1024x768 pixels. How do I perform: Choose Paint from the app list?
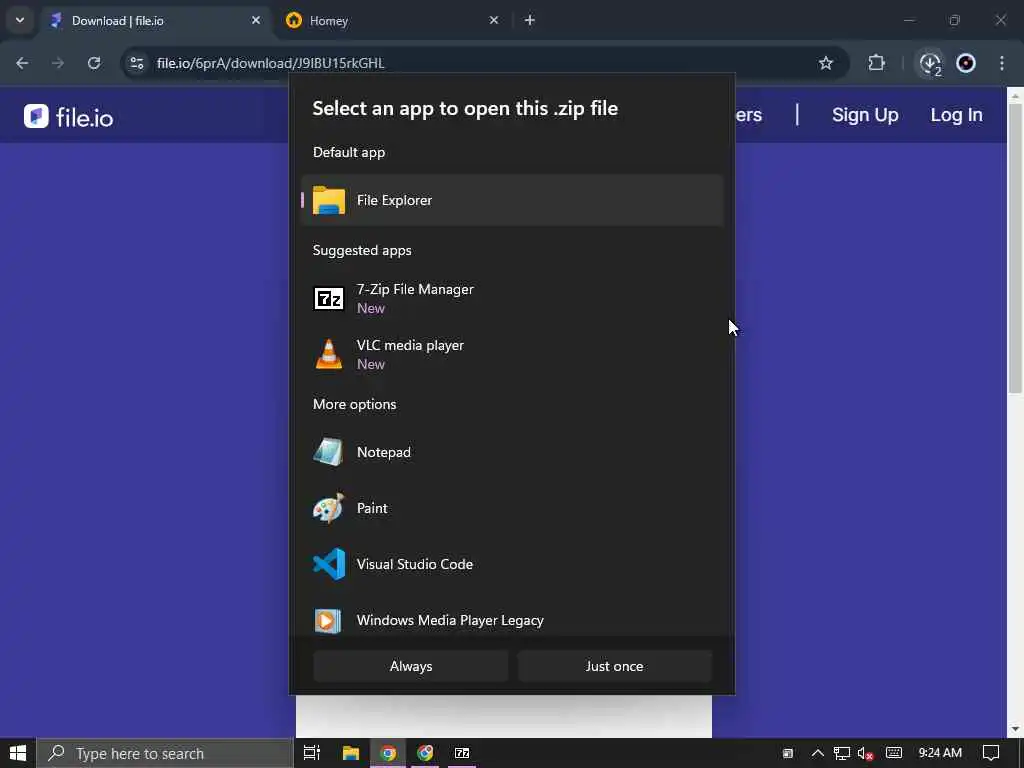tap(512, 508)
